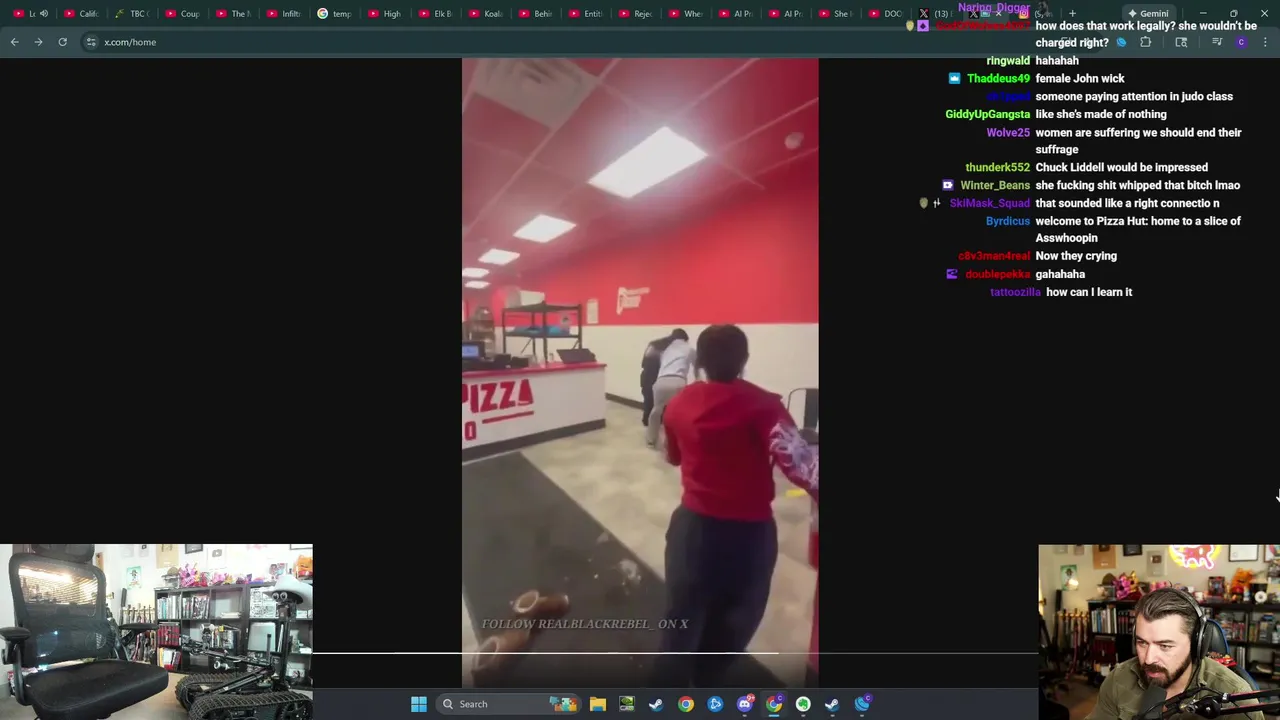Switch to the 'Wher' tab
The height and width of the screenshot is (720, 1280).
coord(686,14)
